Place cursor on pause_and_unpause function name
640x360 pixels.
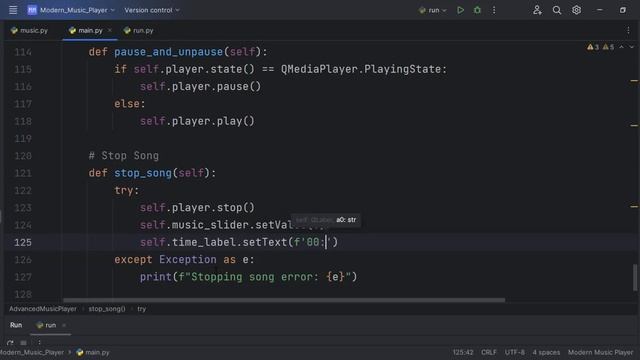point(168,52)
